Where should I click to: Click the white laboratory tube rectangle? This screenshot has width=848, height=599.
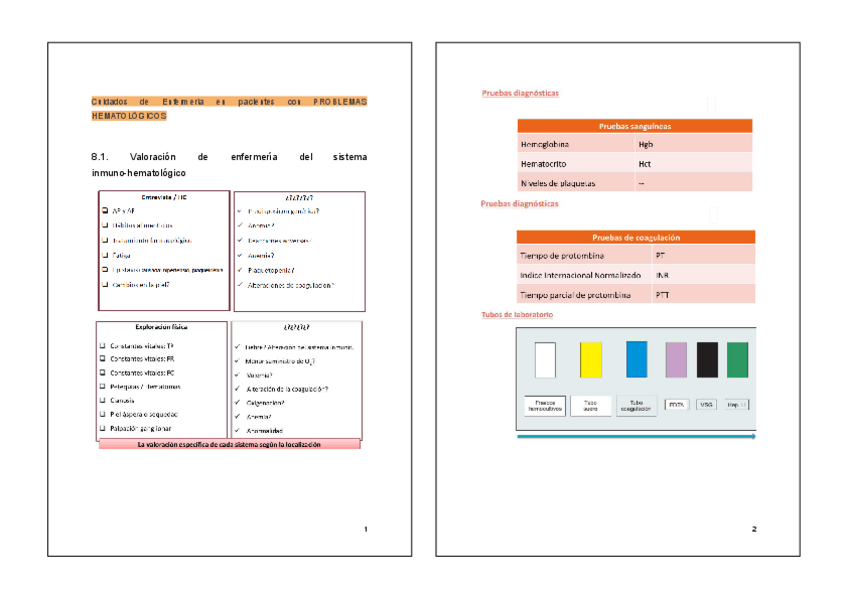click(x=545, y=360)
